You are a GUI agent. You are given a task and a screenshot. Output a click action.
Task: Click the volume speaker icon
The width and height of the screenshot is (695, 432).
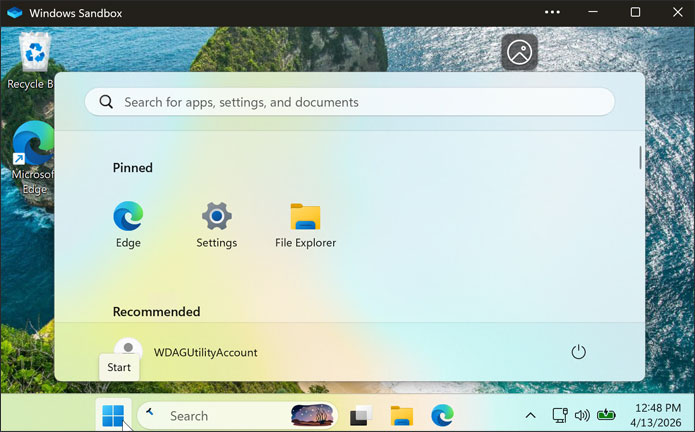582,415
